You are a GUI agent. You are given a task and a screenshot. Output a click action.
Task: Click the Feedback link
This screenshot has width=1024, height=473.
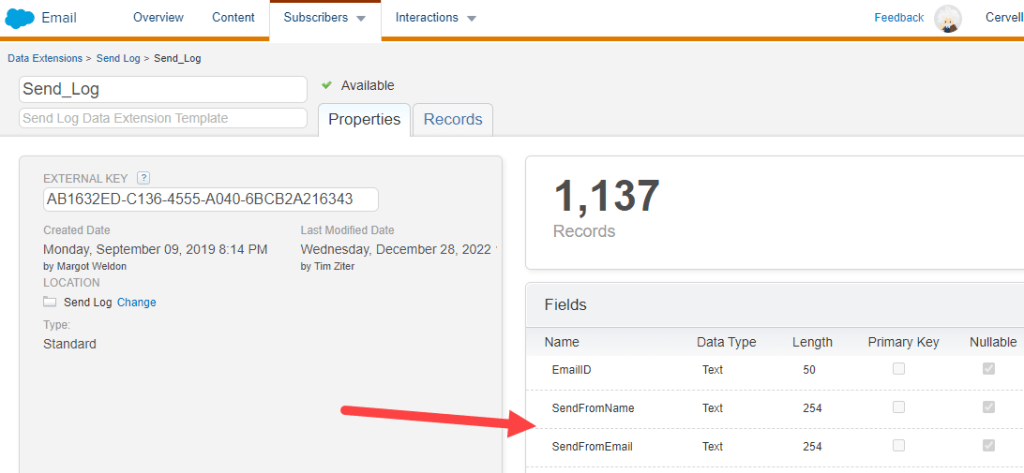pyautogui.click(x=899, y=18)
